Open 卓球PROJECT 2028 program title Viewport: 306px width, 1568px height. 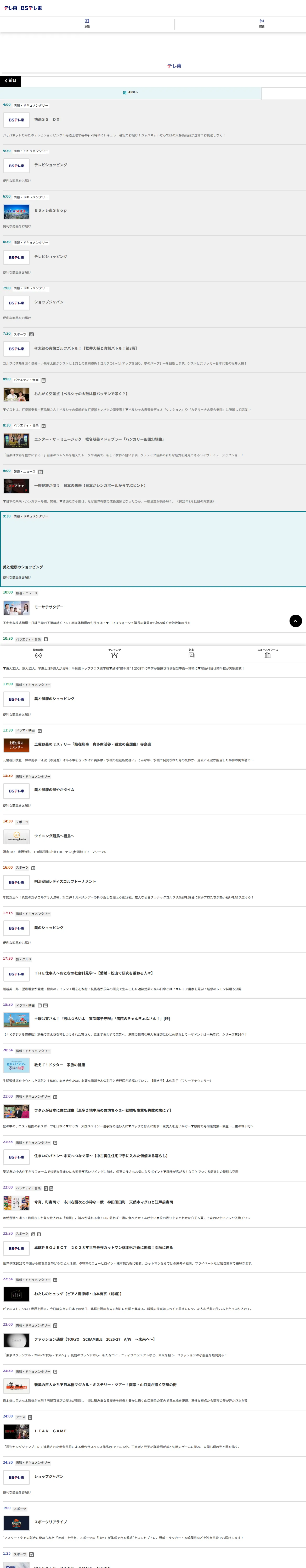pos(104,1248)
